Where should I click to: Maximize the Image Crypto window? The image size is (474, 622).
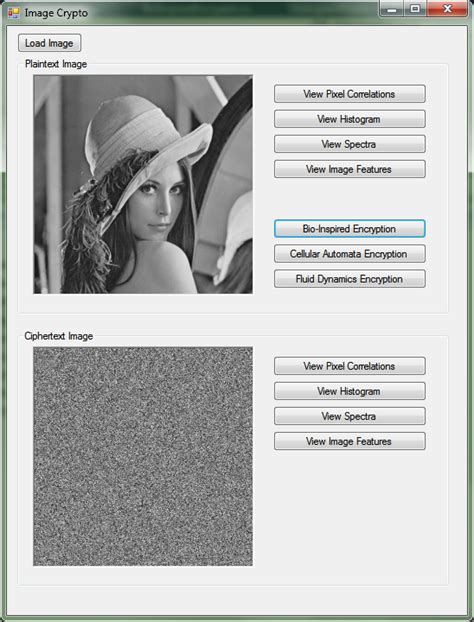[415, 9]
